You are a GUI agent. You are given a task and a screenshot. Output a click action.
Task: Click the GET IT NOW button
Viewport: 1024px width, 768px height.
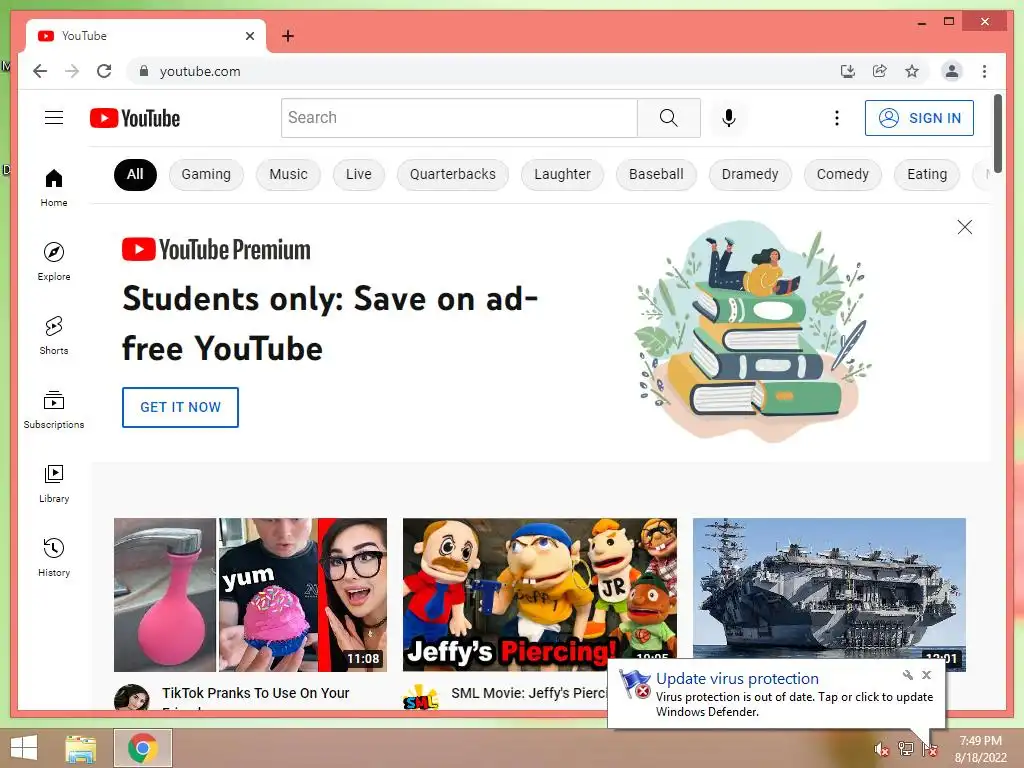(180, 408)
